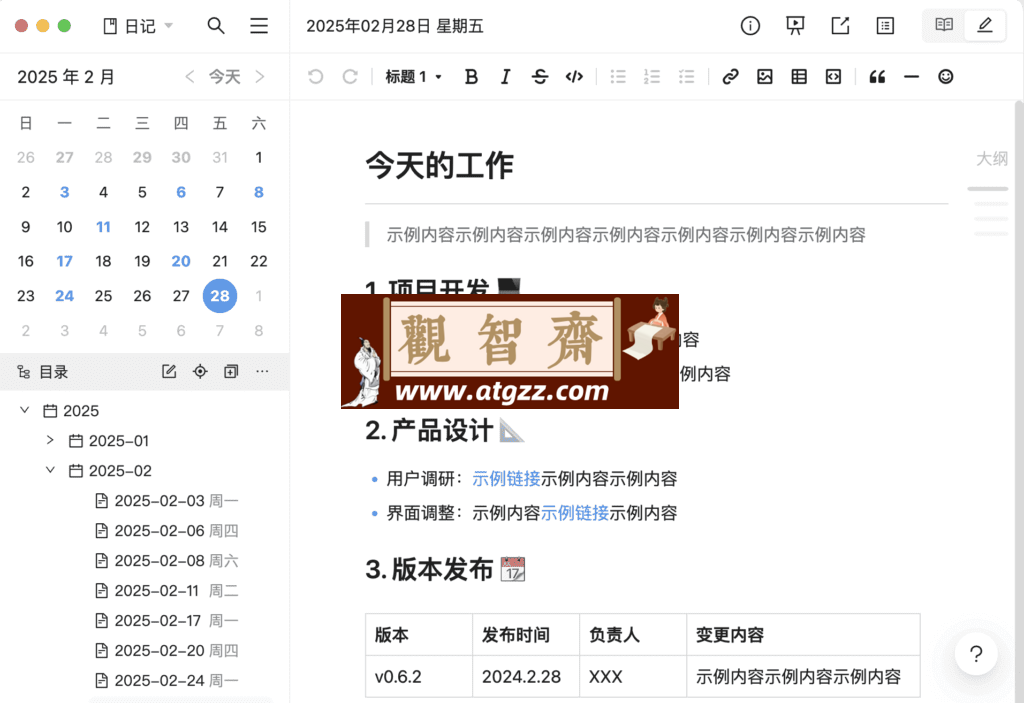
Task: Click the 发布时间 table header
Action: pos(526,635)
